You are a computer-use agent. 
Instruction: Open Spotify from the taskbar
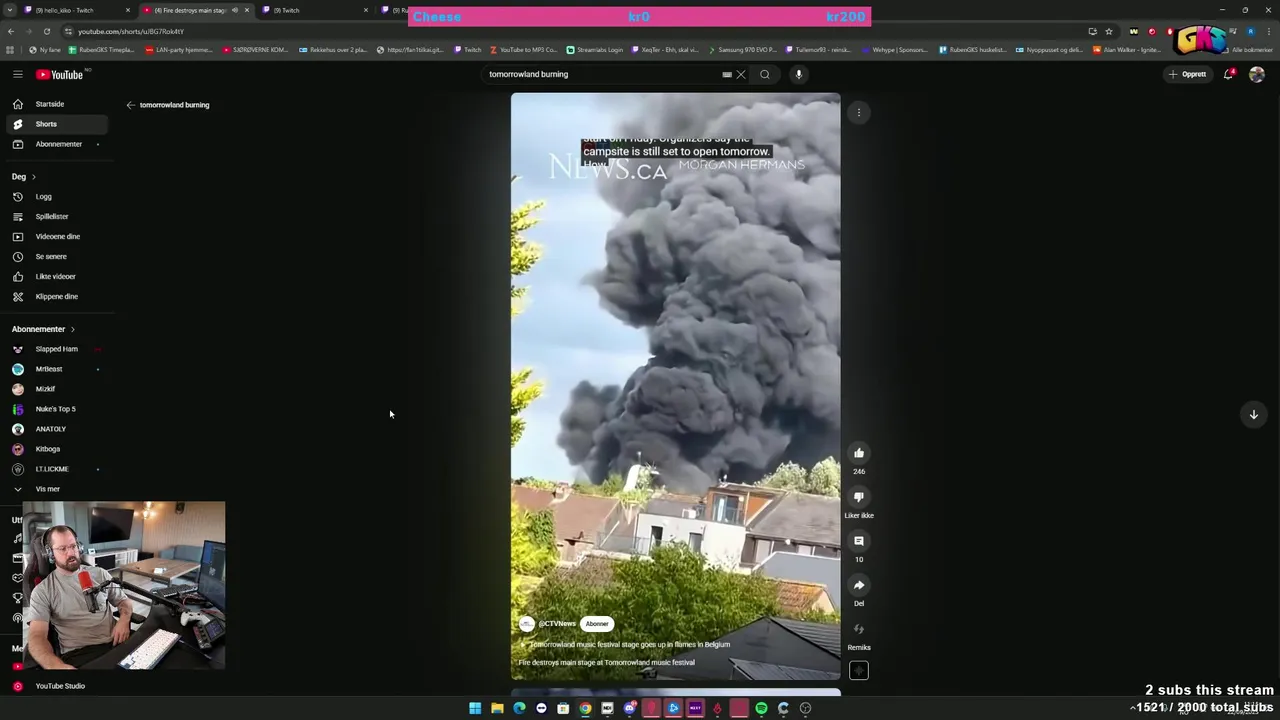(x=761, y=708)
